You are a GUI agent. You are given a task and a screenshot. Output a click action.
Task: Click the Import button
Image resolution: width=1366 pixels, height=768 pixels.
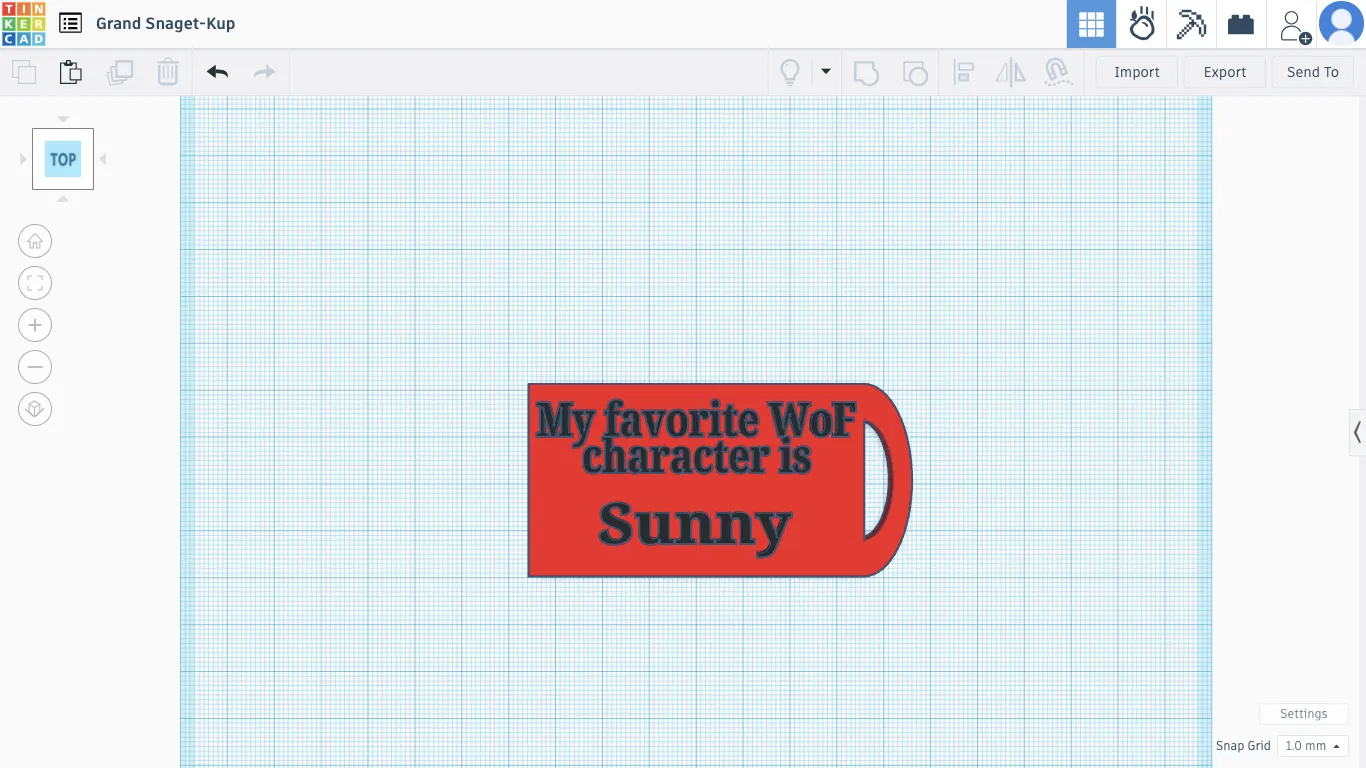(1137, 72)
